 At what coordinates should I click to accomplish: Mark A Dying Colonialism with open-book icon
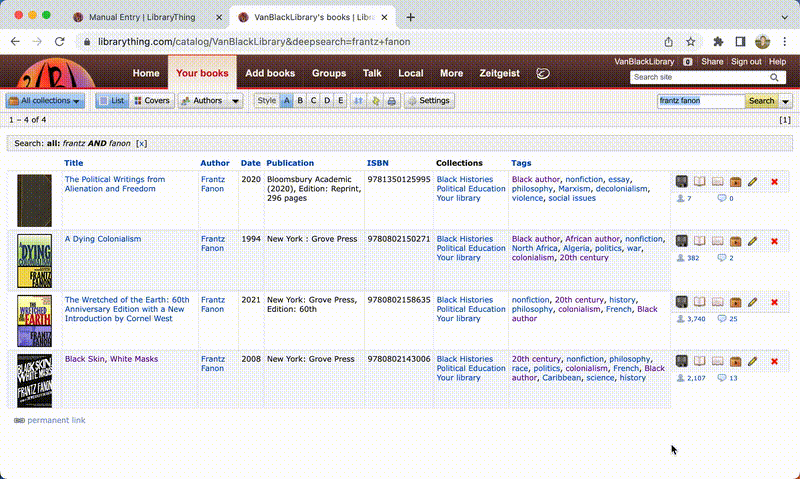[x=699, y=241]
